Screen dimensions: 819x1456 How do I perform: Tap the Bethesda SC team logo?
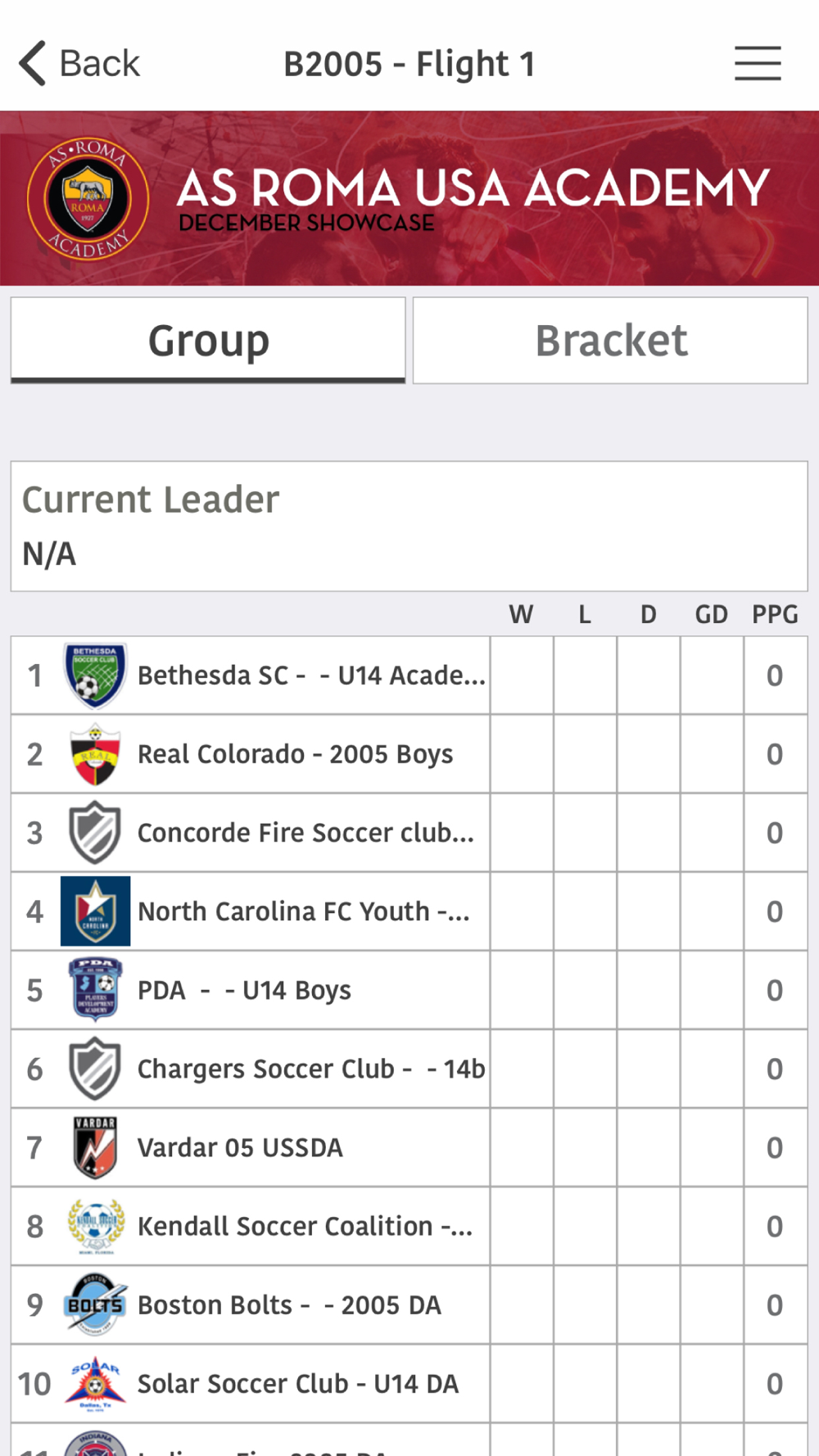click(95, 676)
